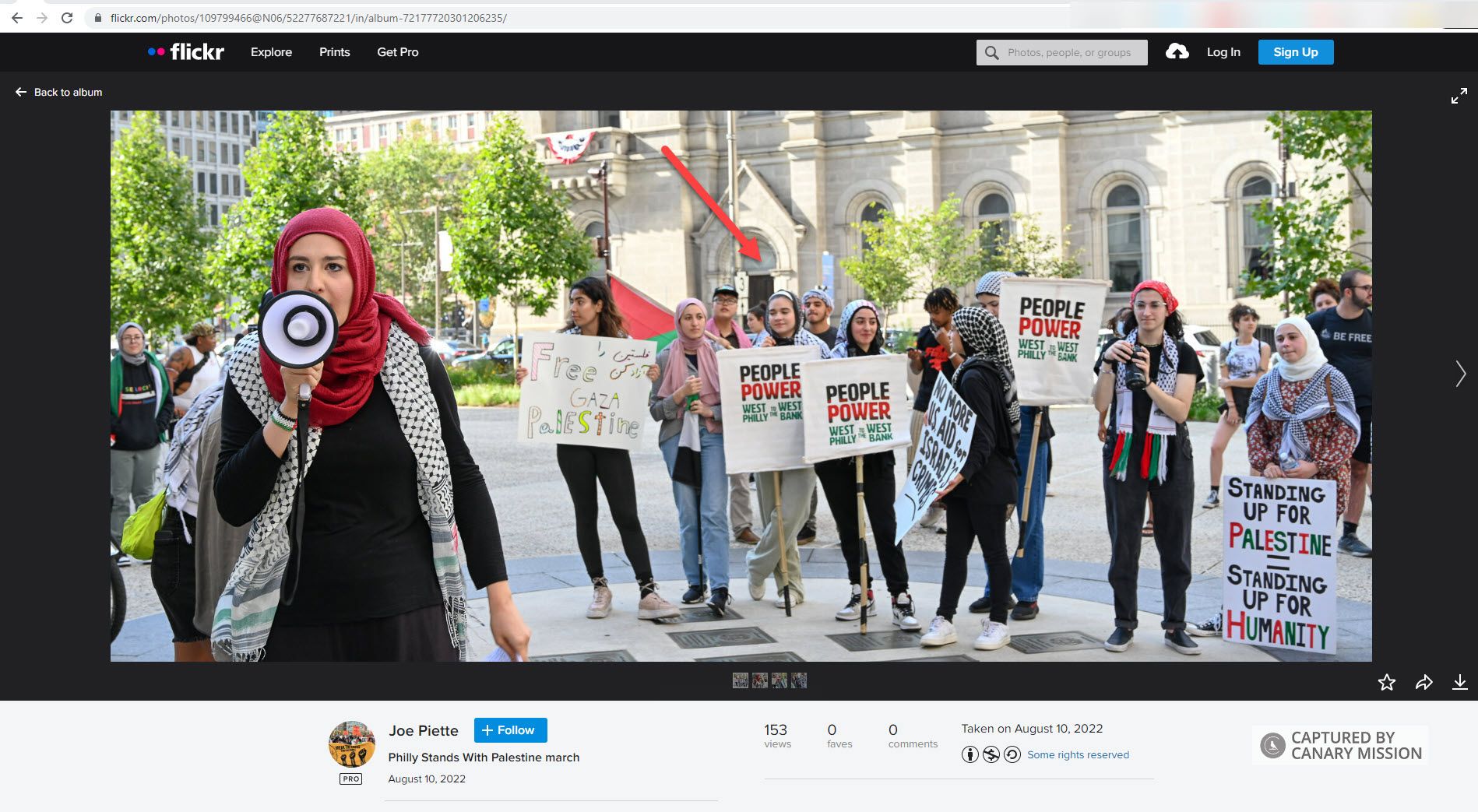Click the upload cloud icon
1478x812 pixels.
[1177, 52]
